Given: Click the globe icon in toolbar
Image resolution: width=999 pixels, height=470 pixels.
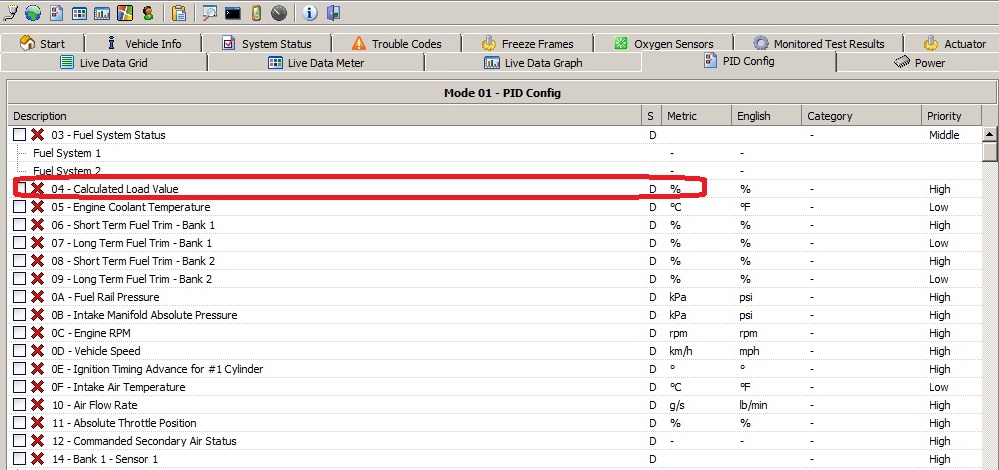Looking at the screenshot, I should pos(33,13).
